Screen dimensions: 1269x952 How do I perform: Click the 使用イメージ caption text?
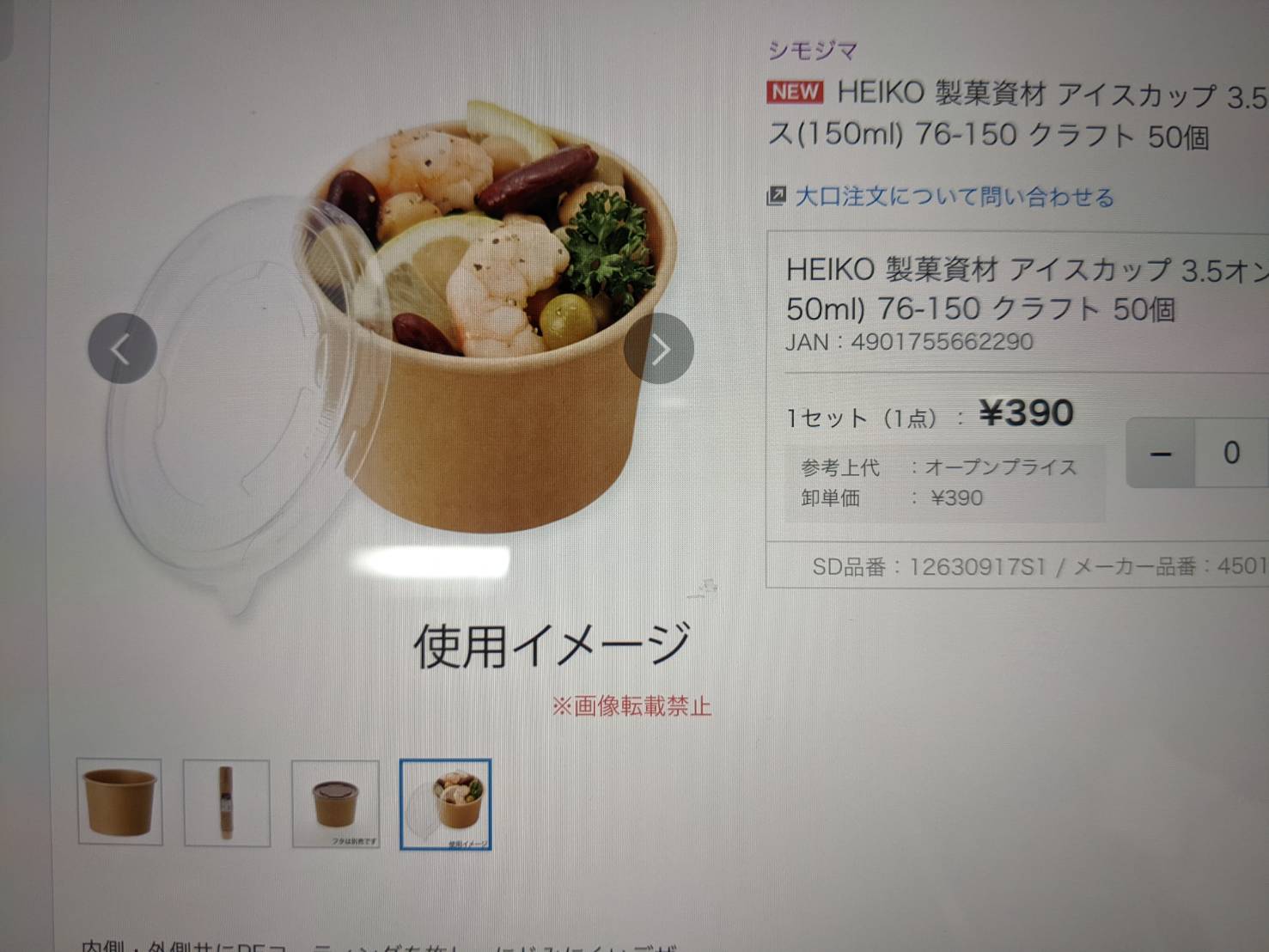552,646
